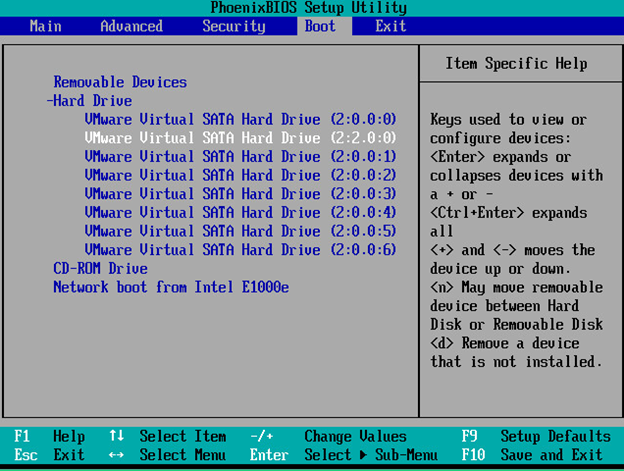Select SATA Hard Drive (2:0.0:0)
The height and width of the screenshot is (471, 624).
point(240,119)
